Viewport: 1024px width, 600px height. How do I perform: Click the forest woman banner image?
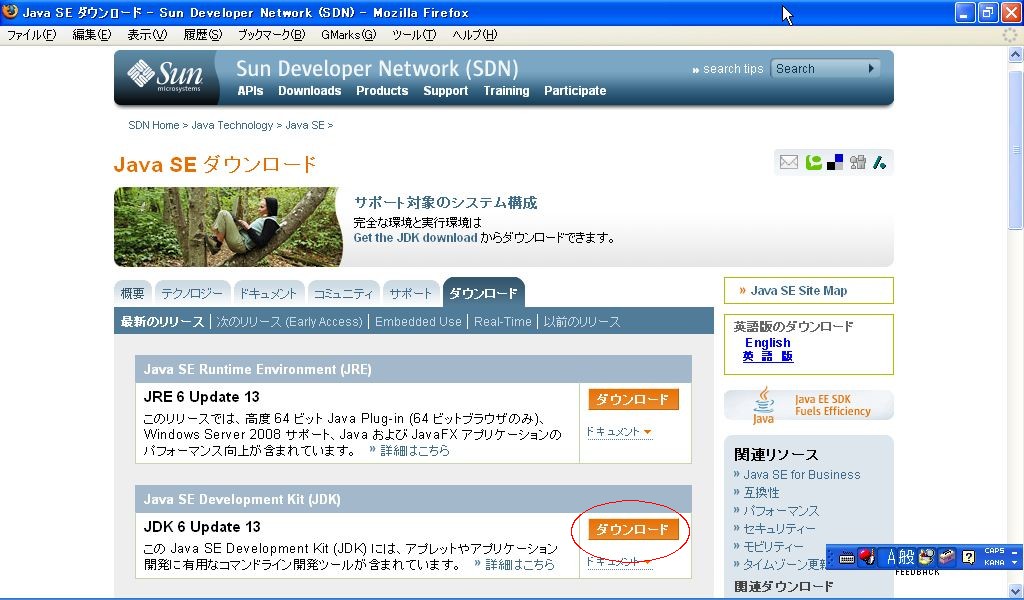tap(228, 227)
